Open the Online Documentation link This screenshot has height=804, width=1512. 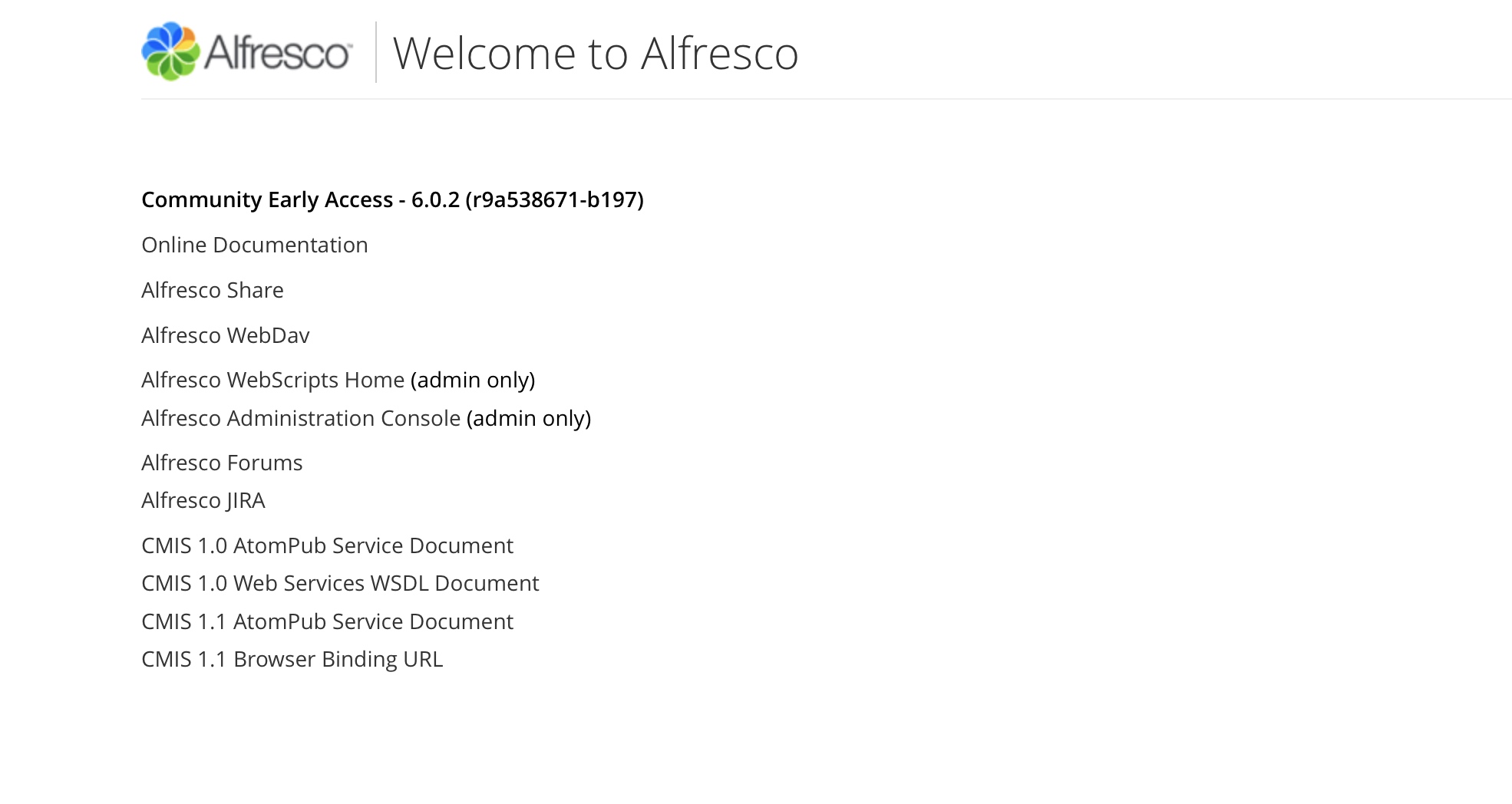click(255, 245)
